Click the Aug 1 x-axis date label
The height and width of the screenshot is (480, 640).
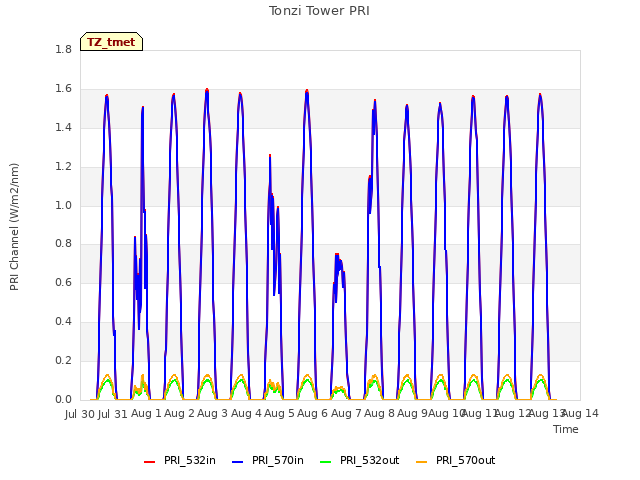coord(147,414)
